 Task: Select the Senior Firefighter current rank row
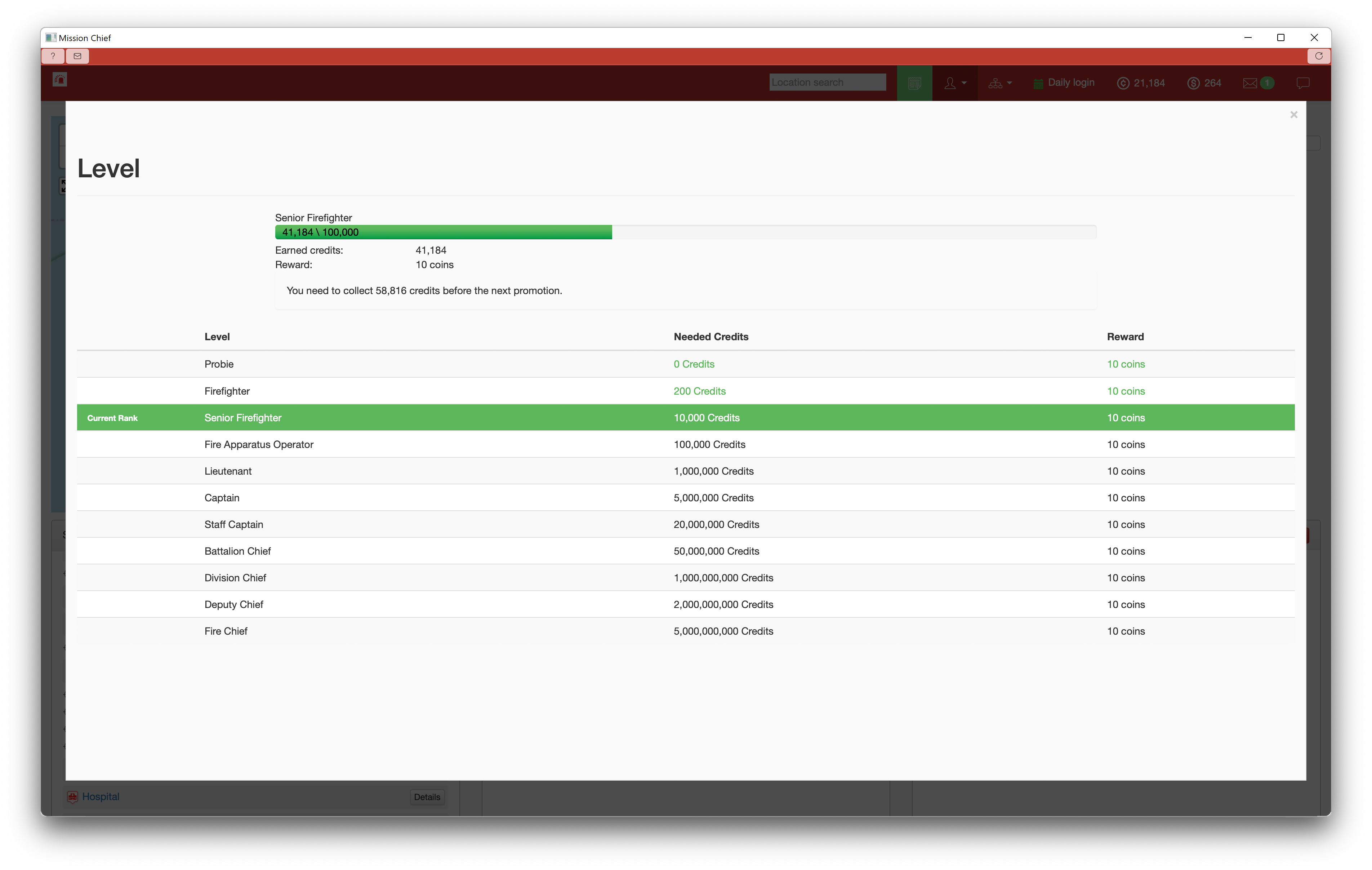pos(685,418)
